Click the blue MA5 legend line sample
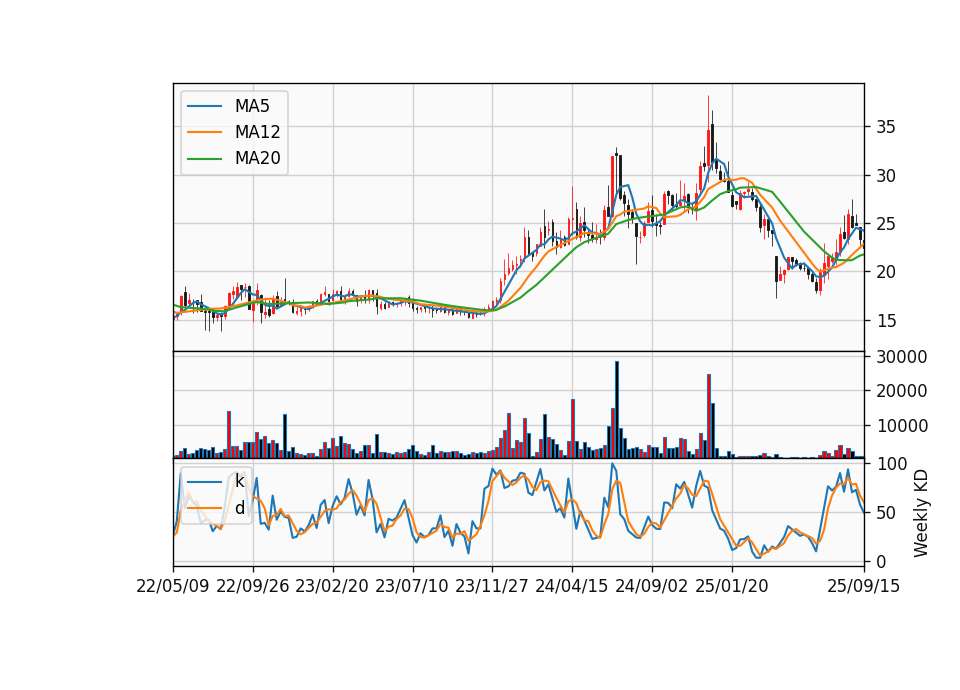Viewport: 960px width, 690px height. coord(204,106)
